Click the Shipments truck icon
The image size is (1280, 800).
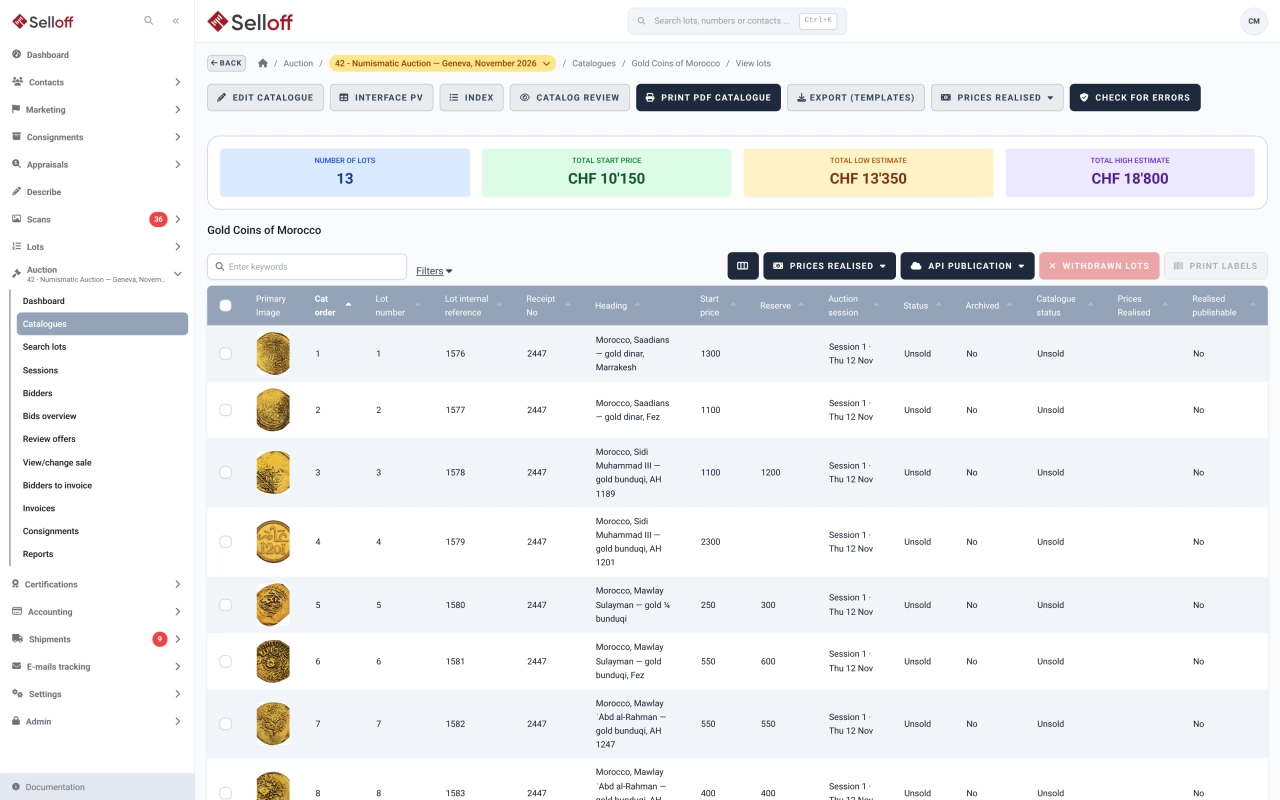pos(17,639)
